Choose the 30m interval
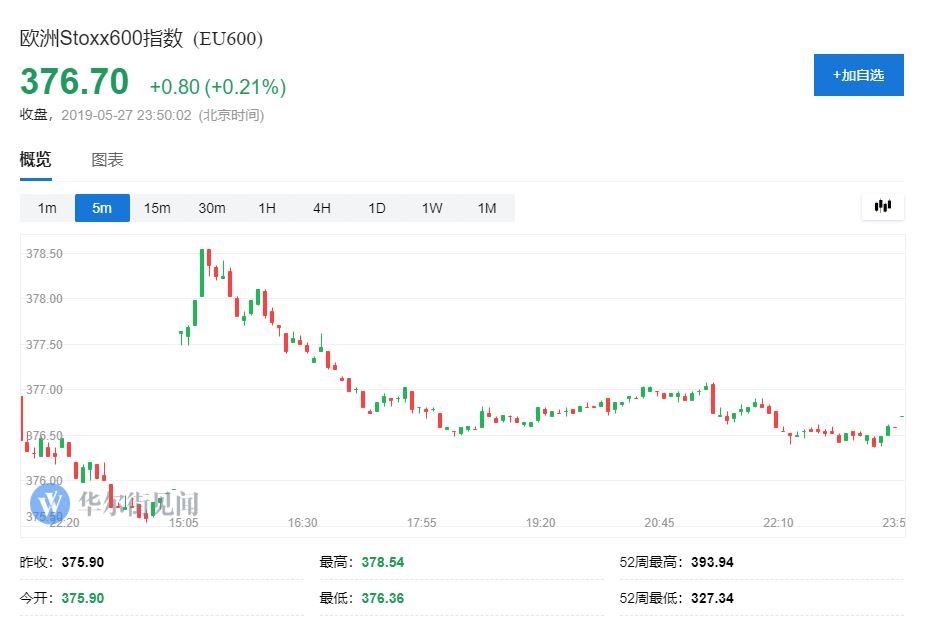 tap(212, 208)
